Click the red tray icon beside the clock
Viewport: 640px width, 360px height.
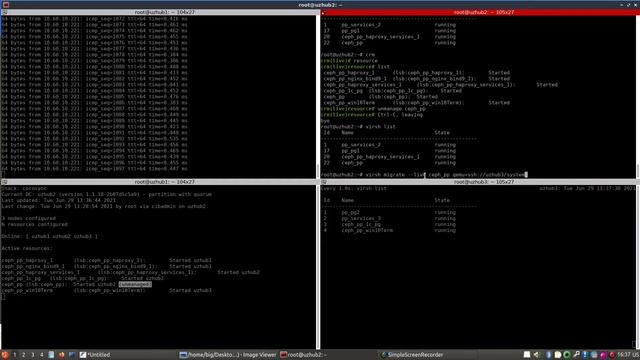pyautogui.click(x=611, y=355)
